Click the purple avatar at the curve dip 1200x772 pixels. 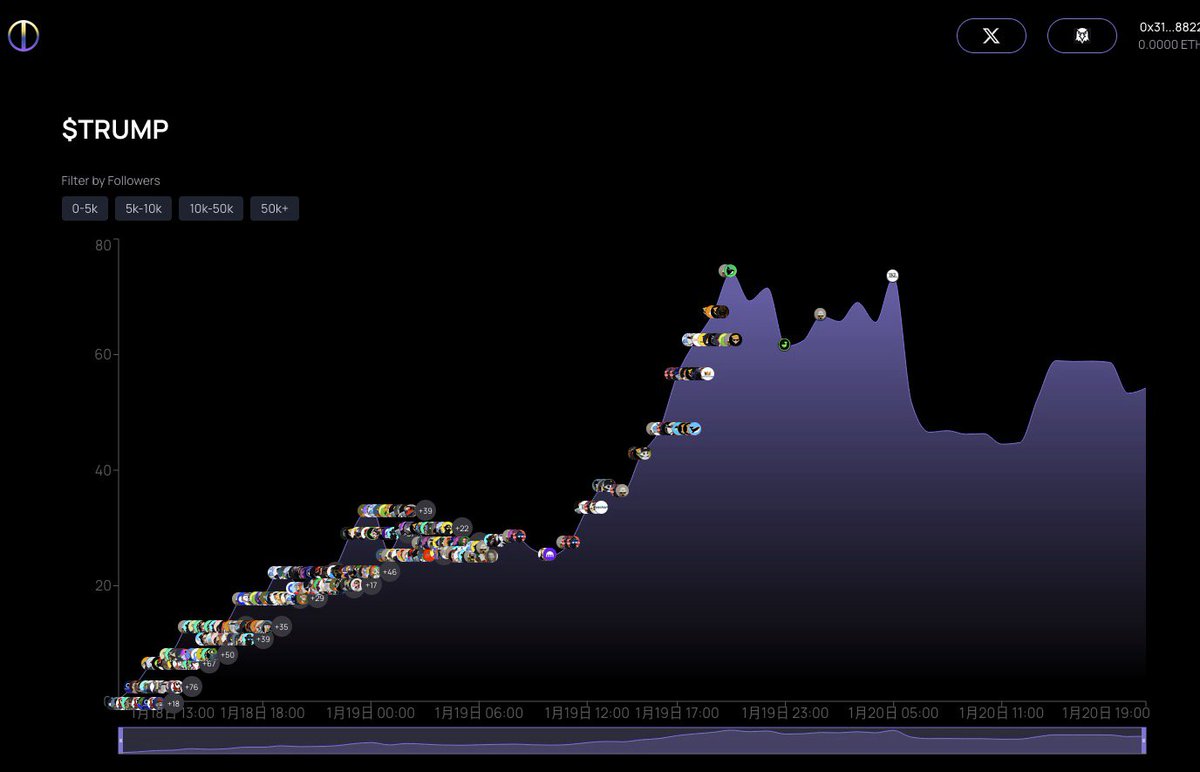pos(548,553)
